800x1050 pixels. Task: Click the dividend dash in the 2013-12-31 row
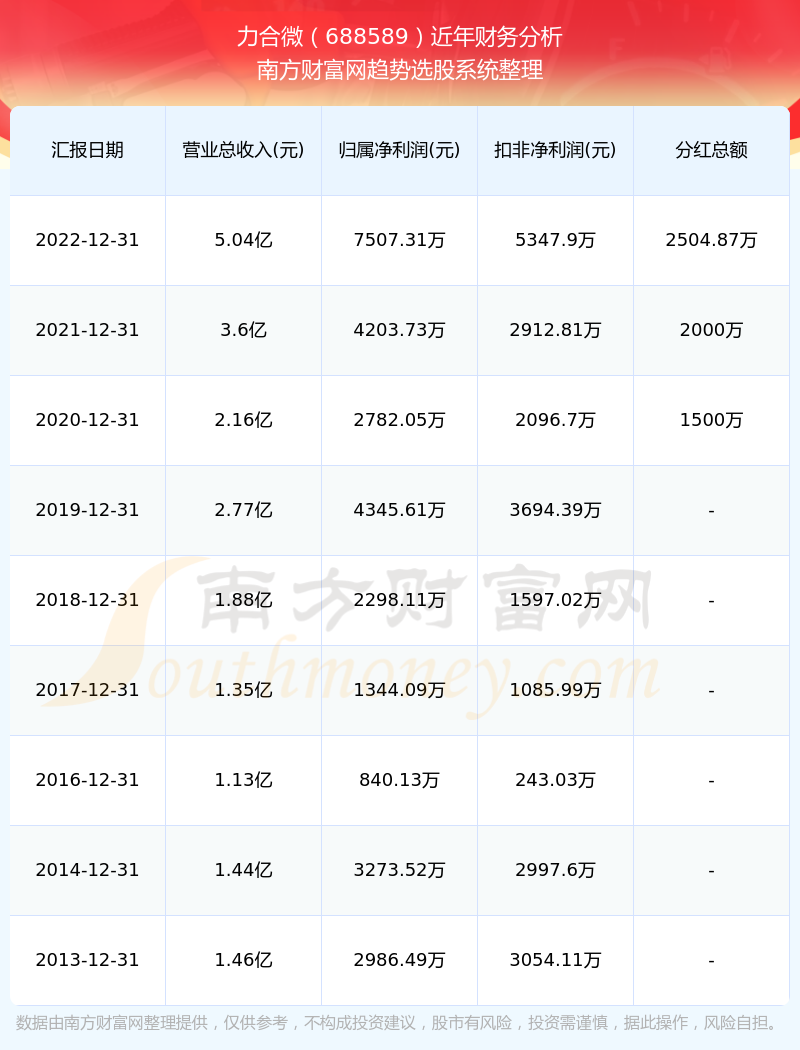point(712,962)
